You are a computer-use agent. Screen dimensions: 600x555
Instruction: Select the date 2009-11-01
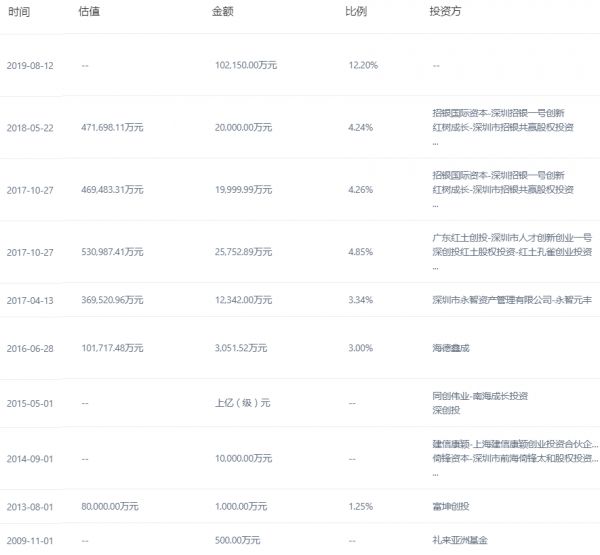(30, 541)
